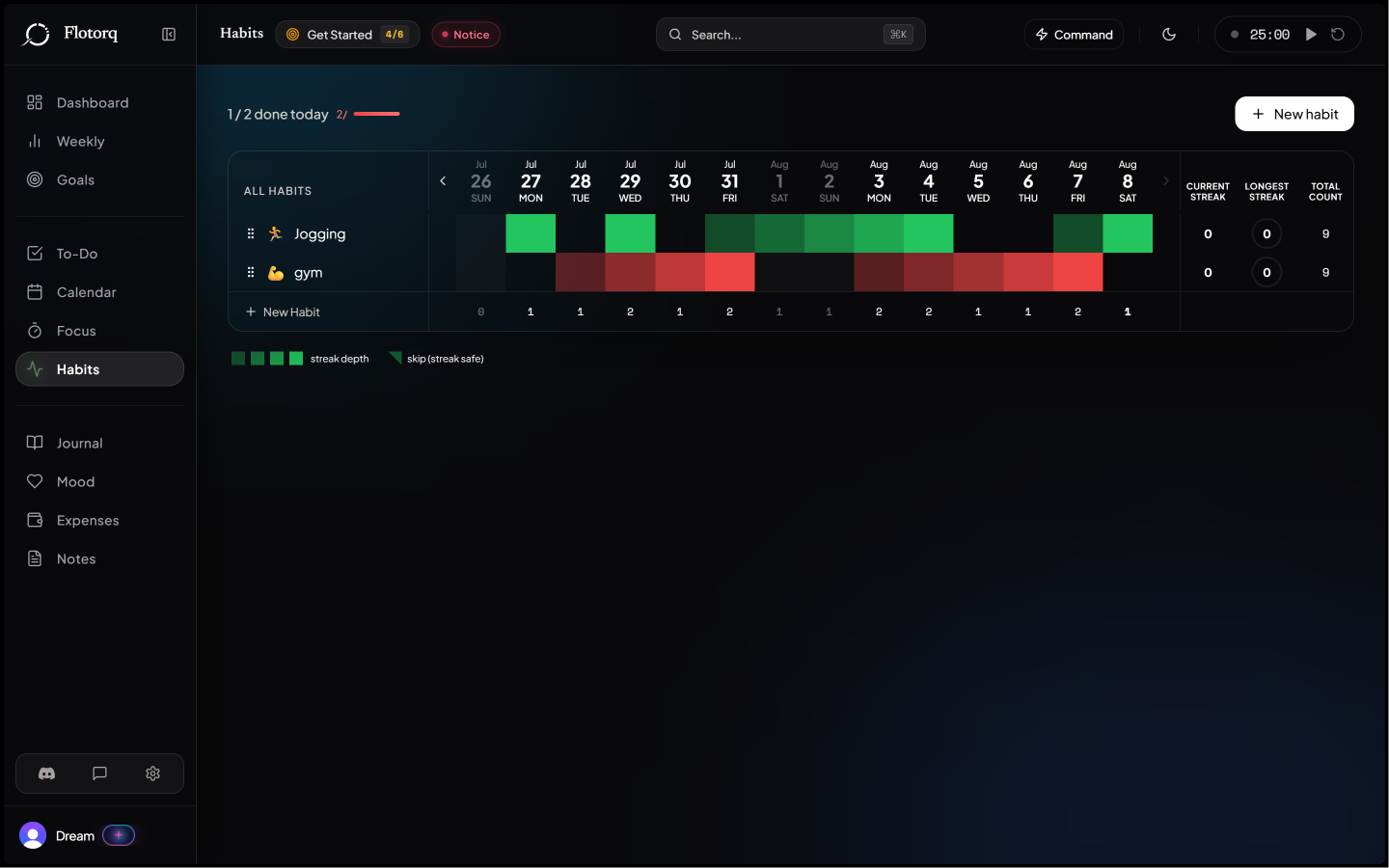This screenshot has height=868, width=1389.
Task: Focus the Search field
Action: (791, 35)
